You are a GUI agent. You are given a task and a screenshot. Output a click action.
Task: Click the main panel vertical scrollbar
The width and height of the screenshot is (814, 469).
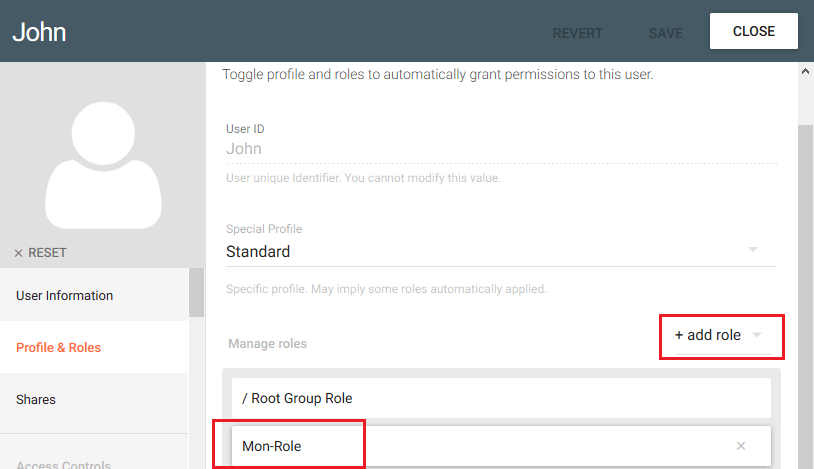point(805,297)
